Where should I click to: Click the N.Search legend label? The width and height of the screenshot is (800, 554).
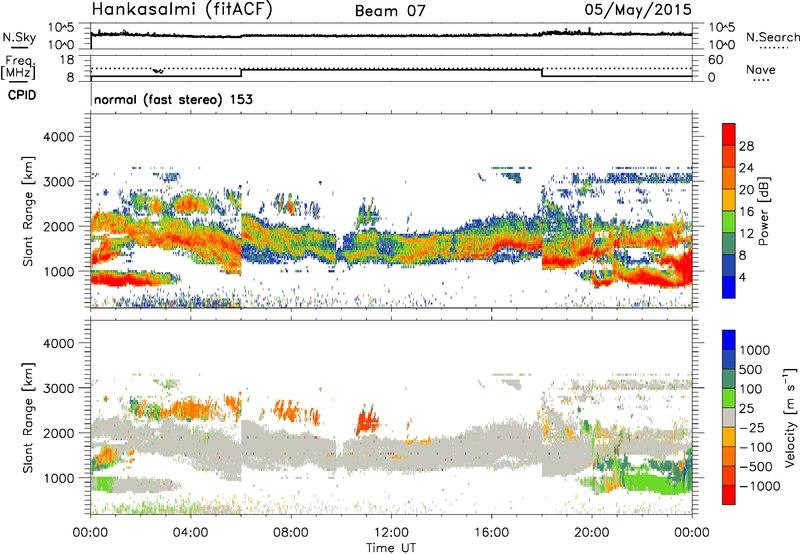[772, 37]
